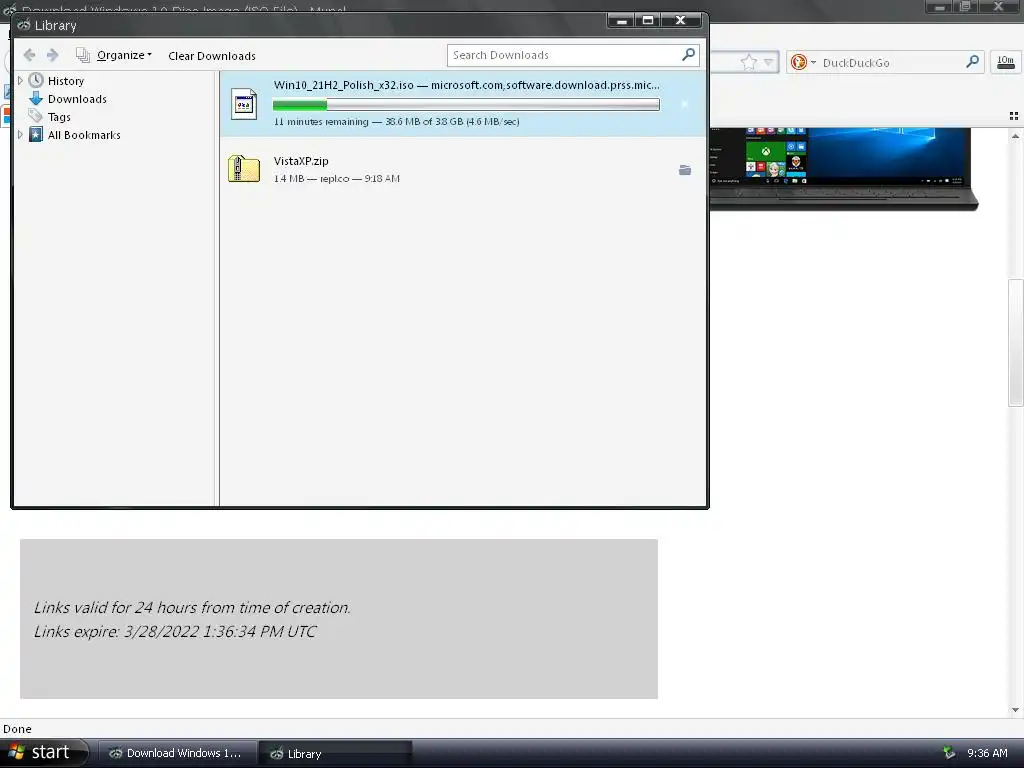The width and height of the screenshot is (1024, 768).
Task: Click the 10m downloads indicator button
Action: pos(1006,62)
